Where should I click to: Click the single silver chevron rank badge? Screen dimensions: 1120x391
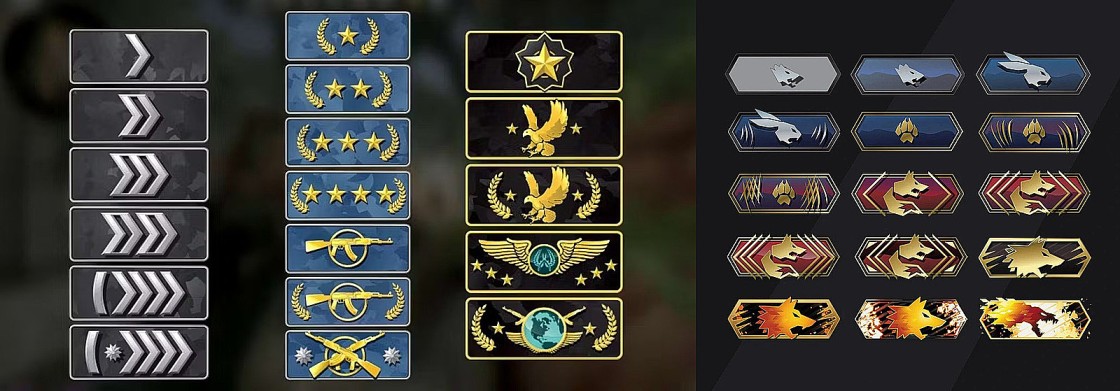point(139,56)
